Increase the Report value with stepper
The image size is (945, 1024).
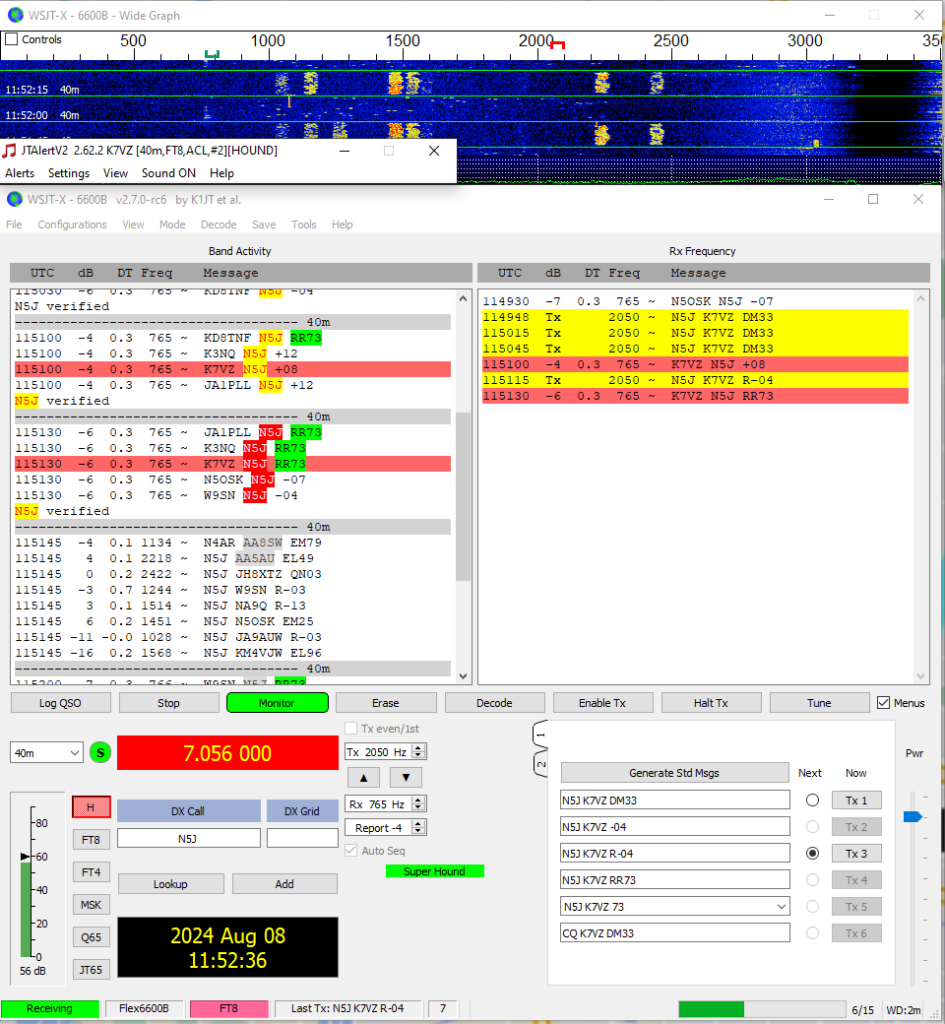(x=419, y=823)
